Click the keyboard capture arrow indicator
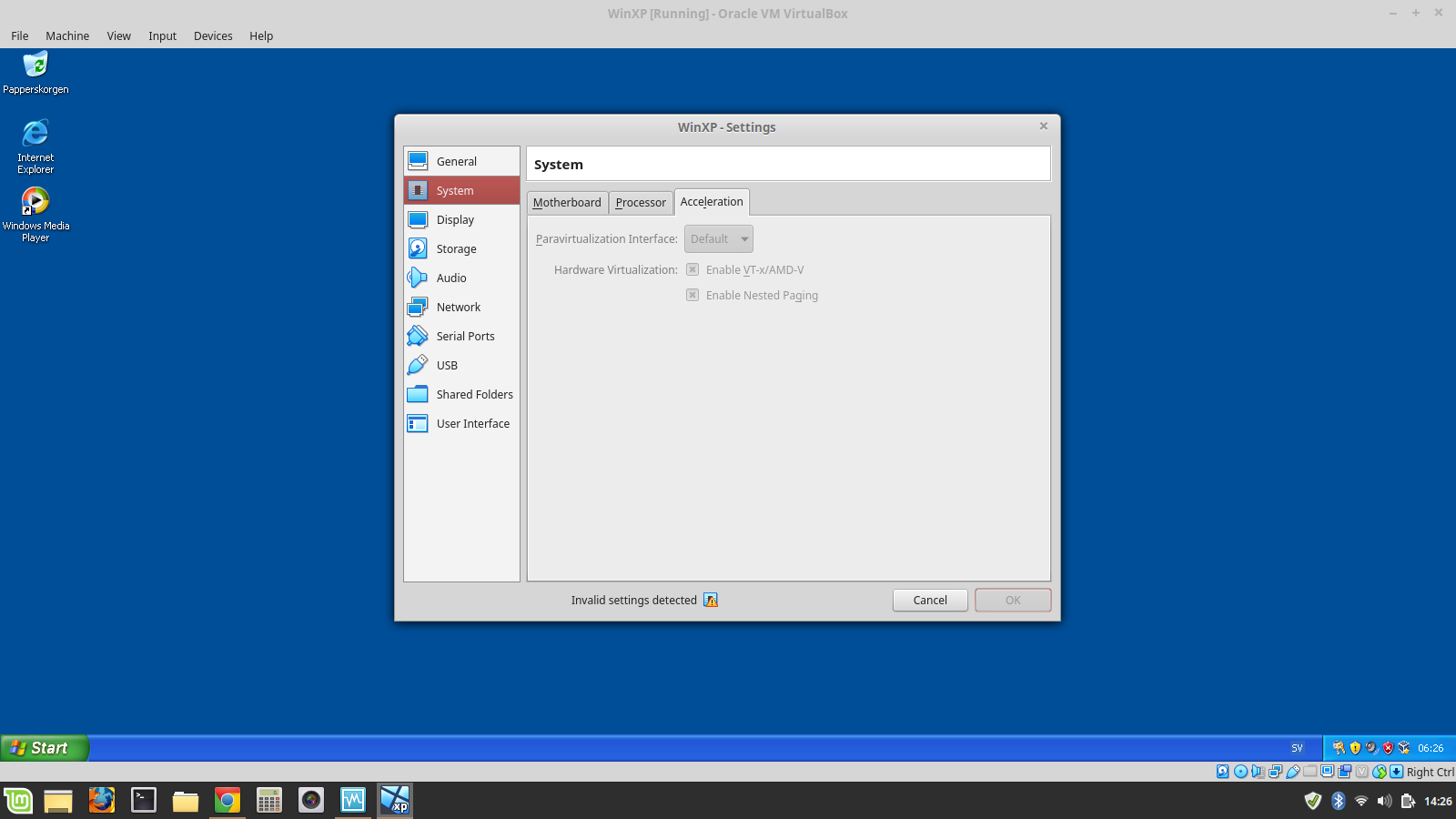 [1396, 772]
